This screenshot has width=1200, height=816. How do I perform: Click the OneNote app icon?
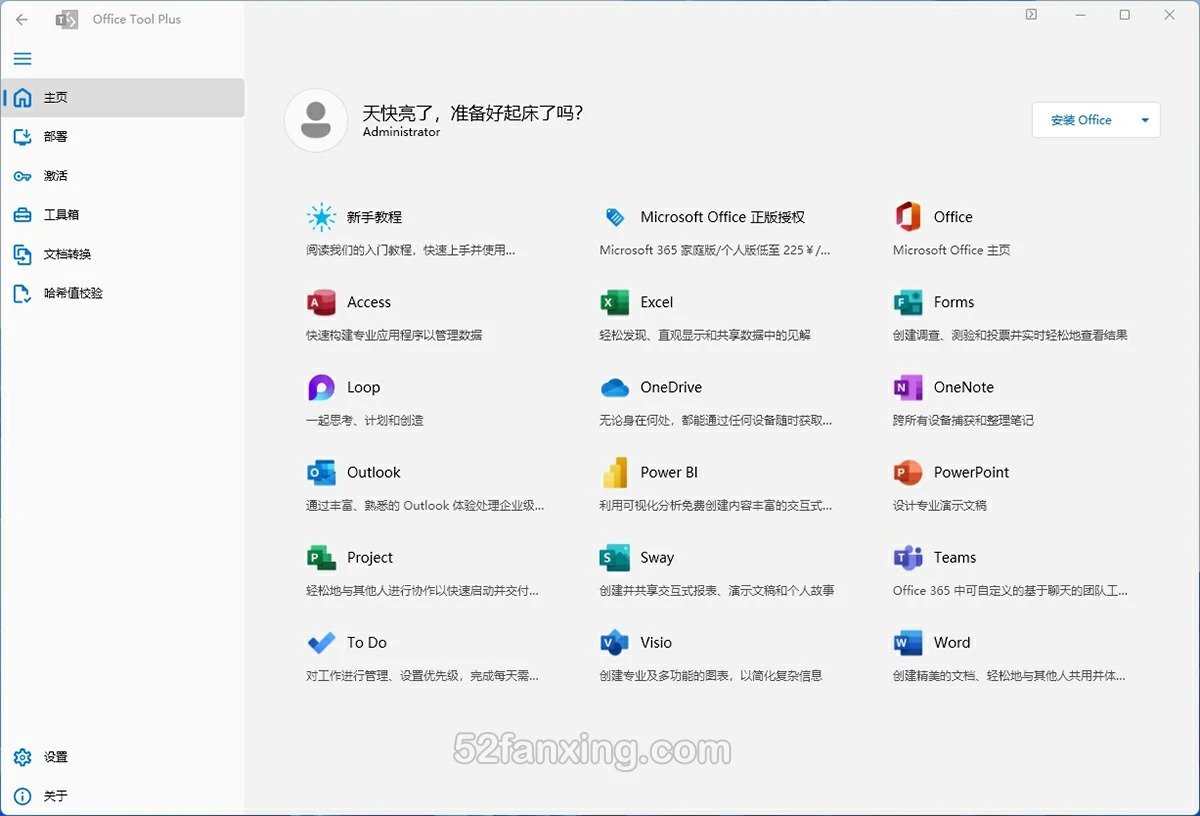(908, 387)
